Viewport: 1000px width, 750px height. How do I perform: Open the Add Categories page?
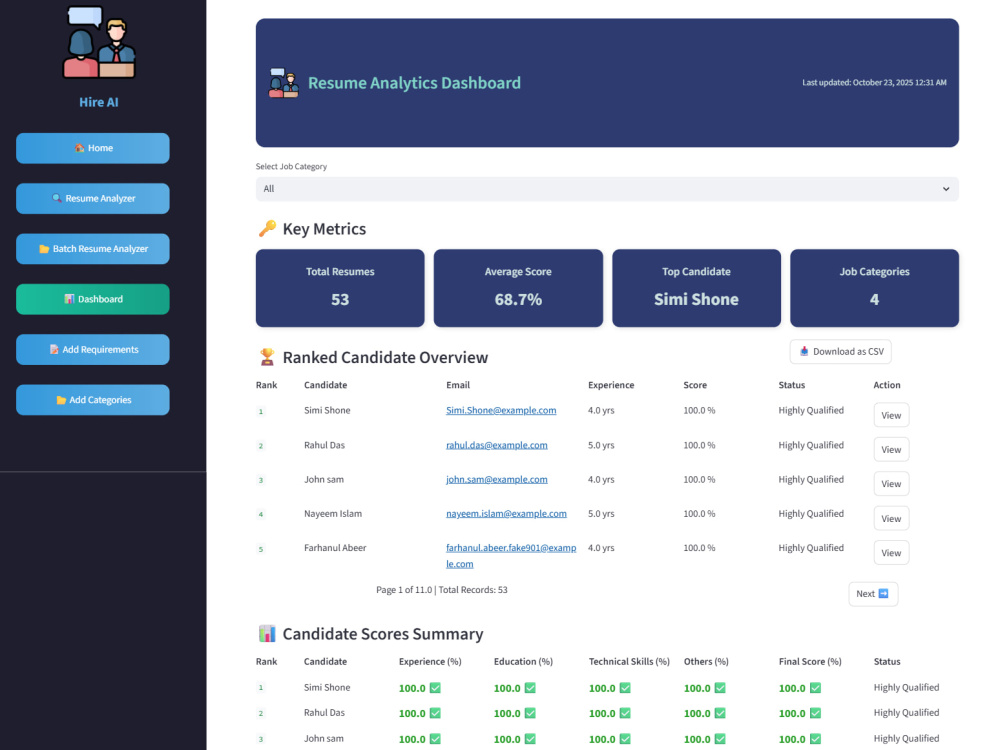pos(92,400)
